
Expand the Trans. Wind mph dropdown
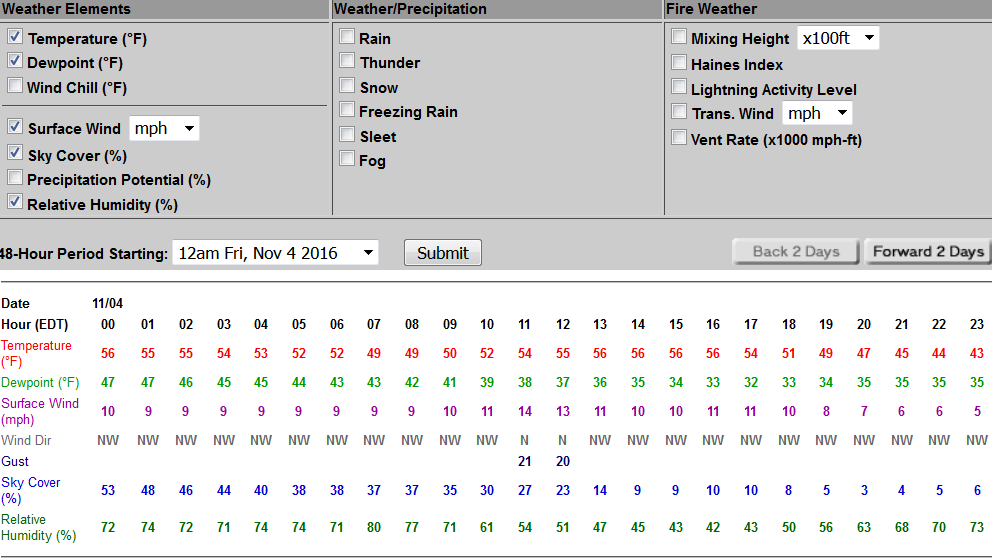pos(816,113)
